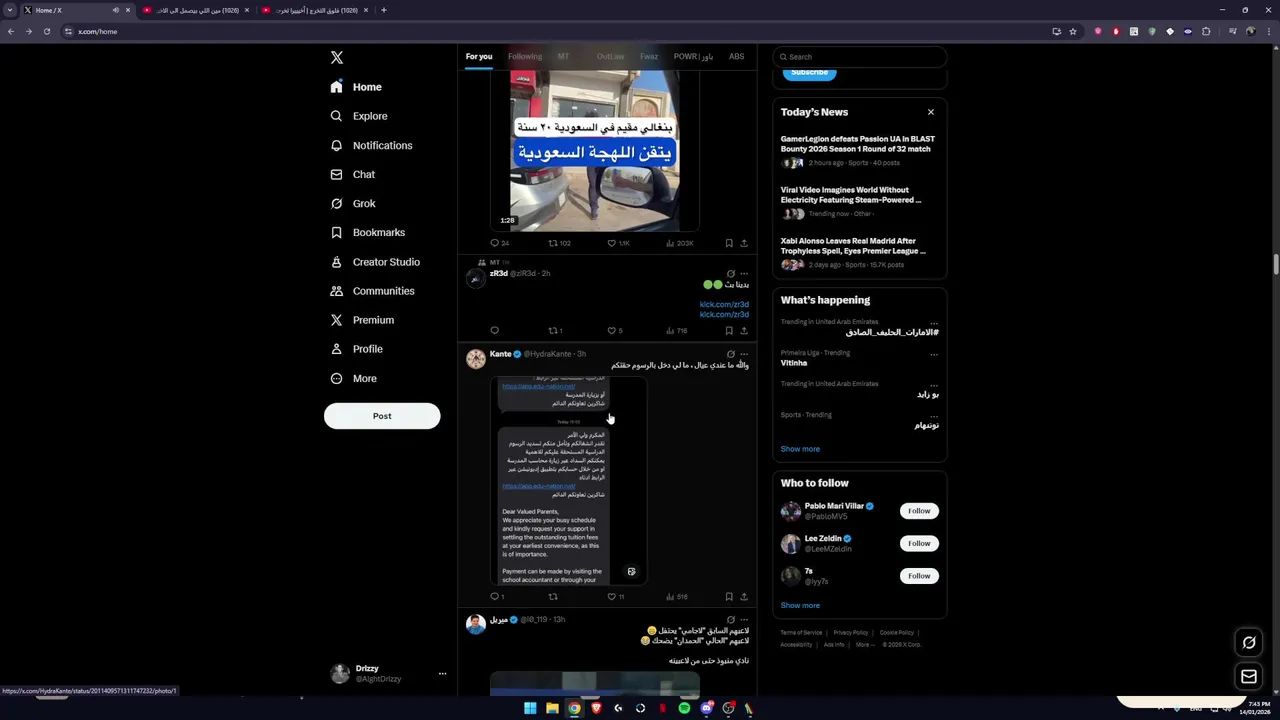The width and height of the screenshot is (1280, 720).
Task: Click Show more under What's happening
Action: pyautogui.click(x=800, y=449)
